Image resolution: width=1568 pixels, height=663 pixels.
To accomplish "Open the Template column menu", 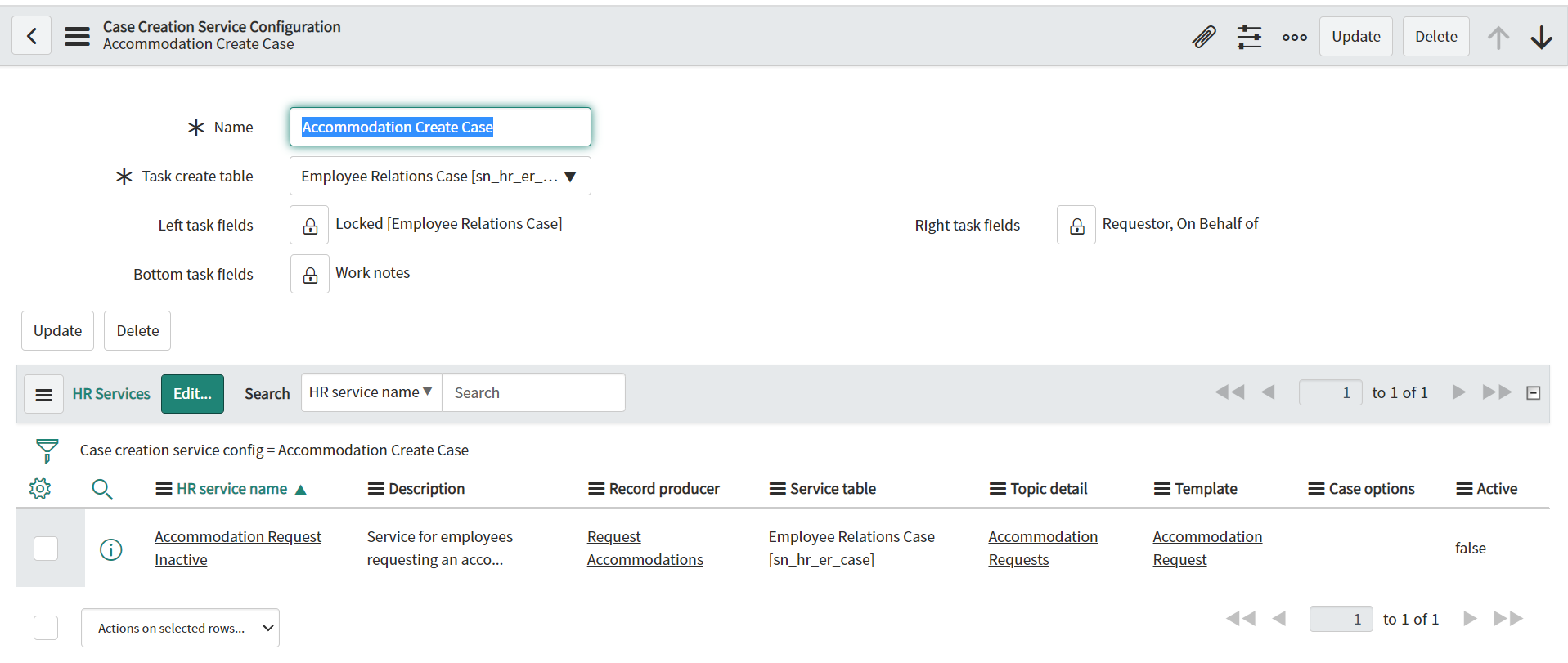I will pyautogui.click(x=1162, y=489).
